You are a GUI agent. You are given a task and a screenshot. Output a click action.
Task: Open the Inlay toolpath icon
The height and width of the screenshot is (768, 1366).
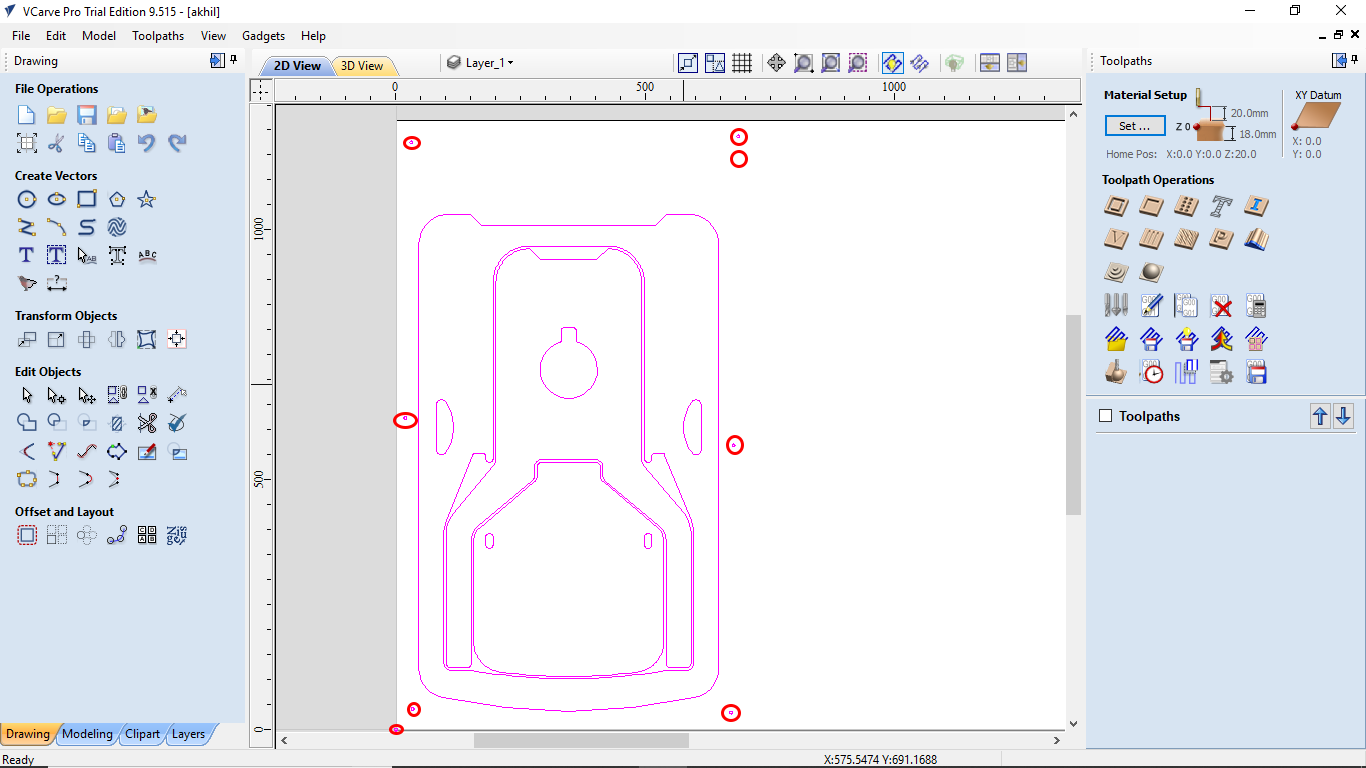click(1256, 206)
